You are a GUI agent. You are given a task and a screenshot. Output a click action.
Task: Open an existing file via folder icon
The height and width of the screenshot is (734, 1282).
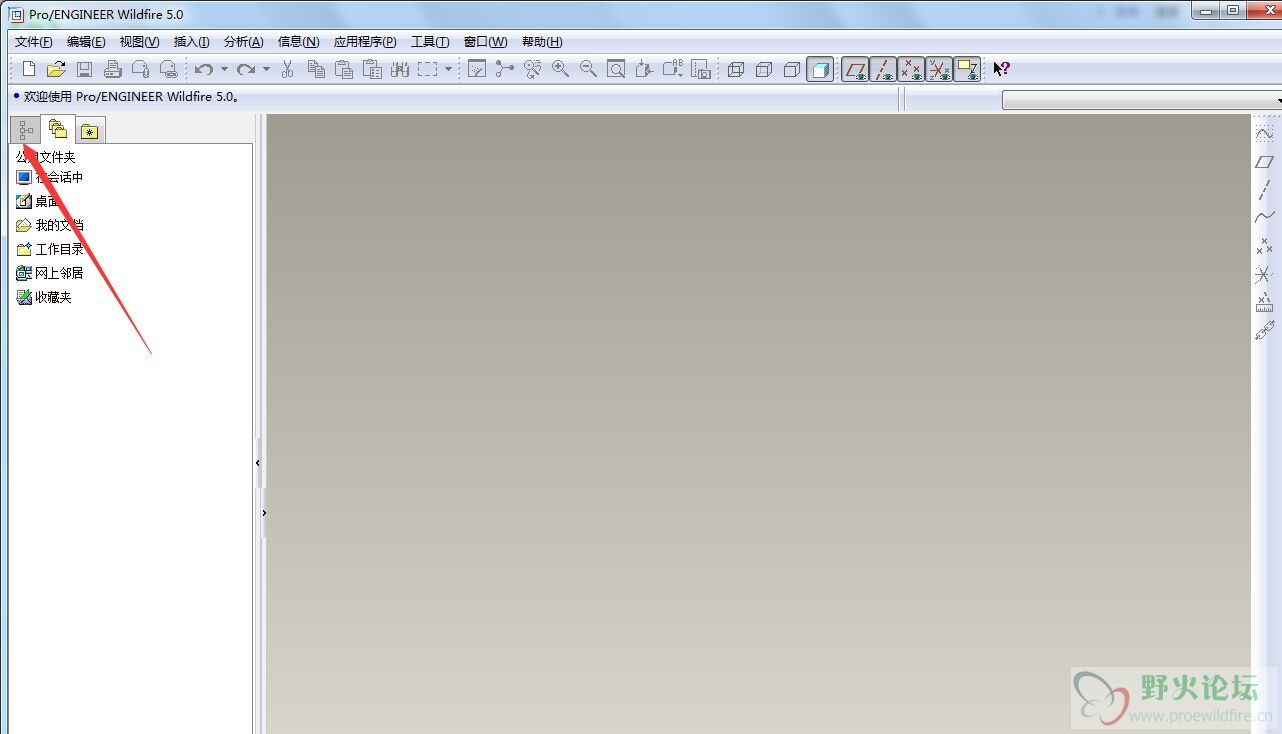[x=57, y=69]
